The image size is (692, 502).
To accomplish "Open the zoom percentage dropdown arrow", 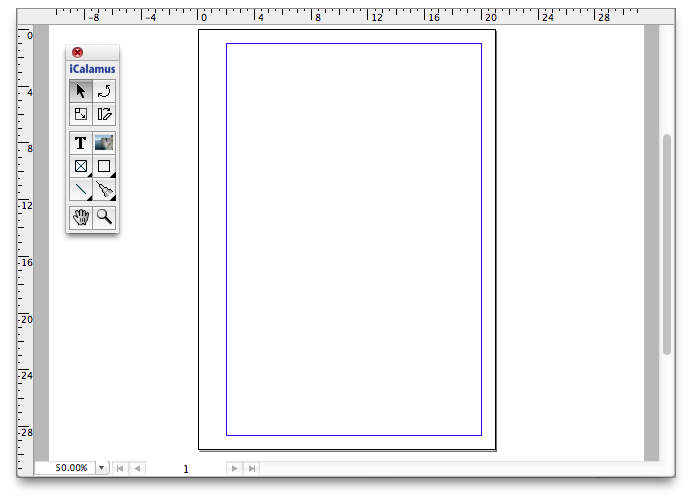I will click(x=102, y=468).
